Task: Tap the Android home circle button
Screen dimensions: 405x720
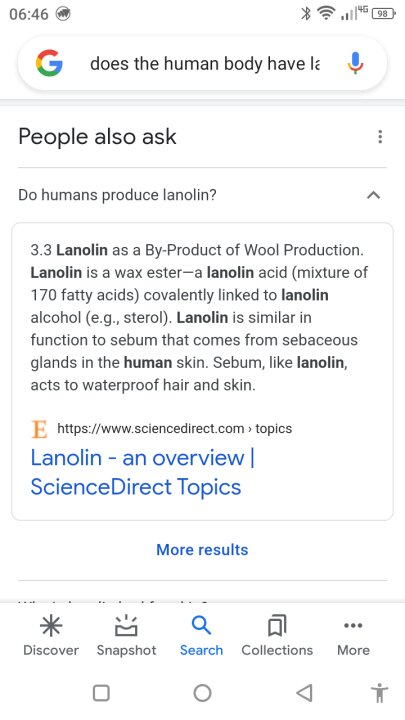Action: pos(202,692)
